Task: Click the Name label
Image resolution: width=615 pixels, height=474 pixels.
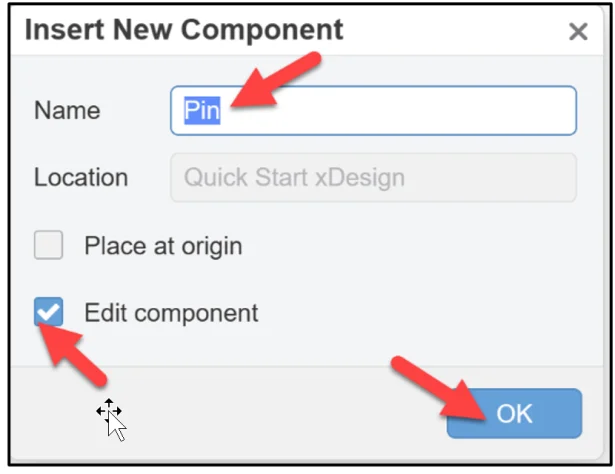Action: pyautogui.click(x=67, y=111)
